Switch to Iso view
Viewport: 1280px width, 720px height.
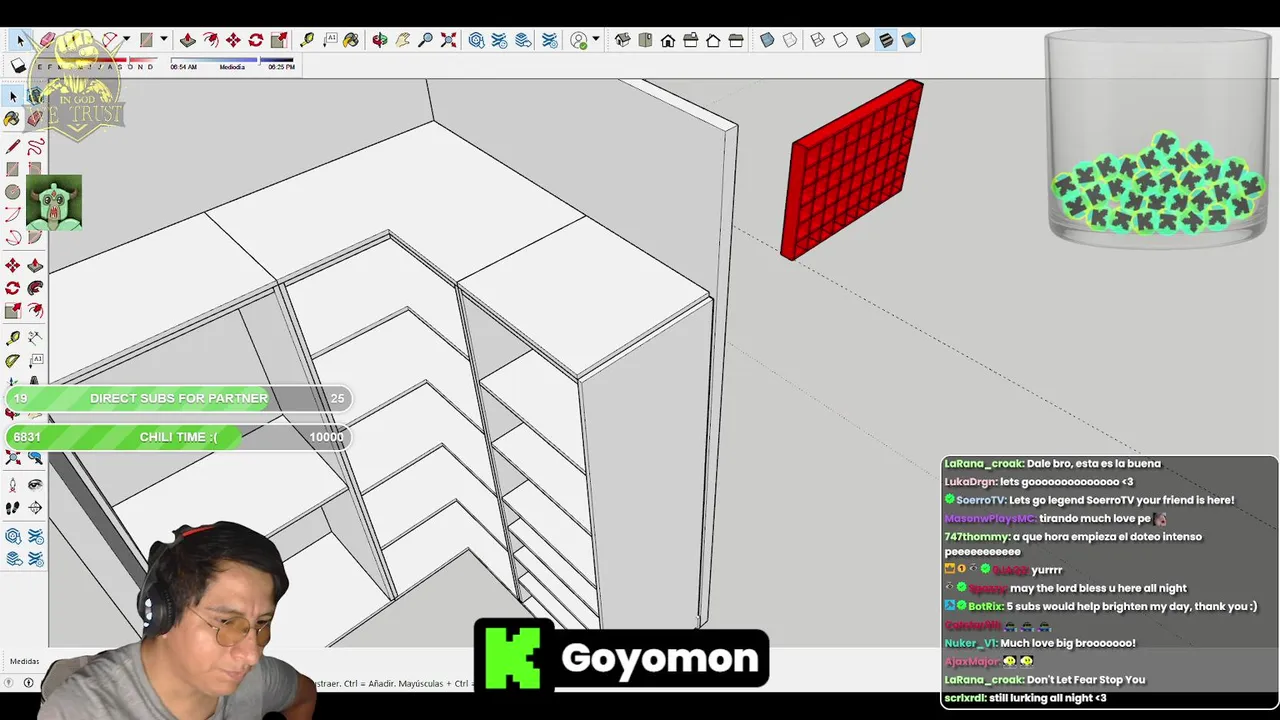click(x=622, y=40)
